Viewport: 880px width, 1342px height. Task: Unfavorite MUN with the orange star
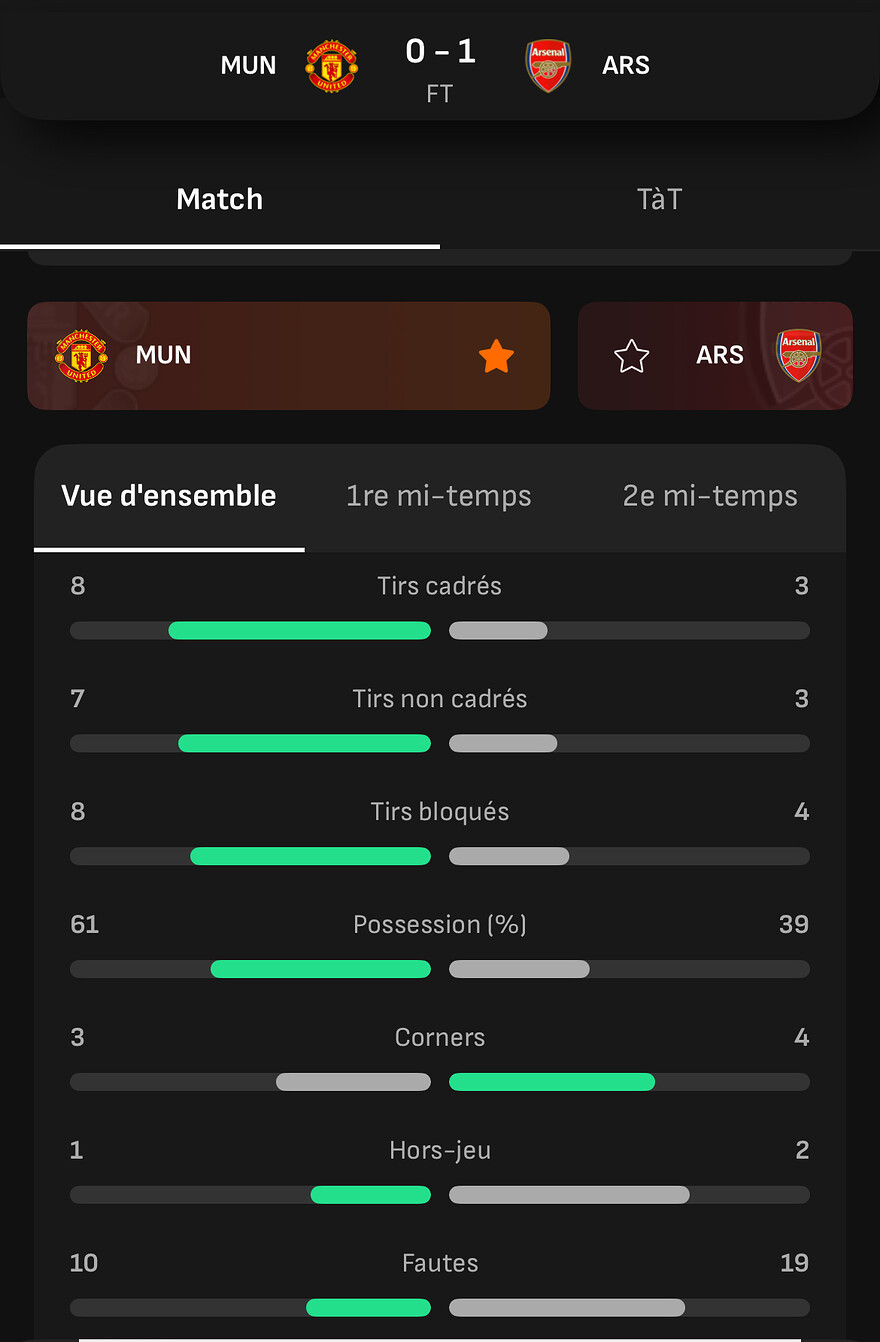[x=496, y=356]
